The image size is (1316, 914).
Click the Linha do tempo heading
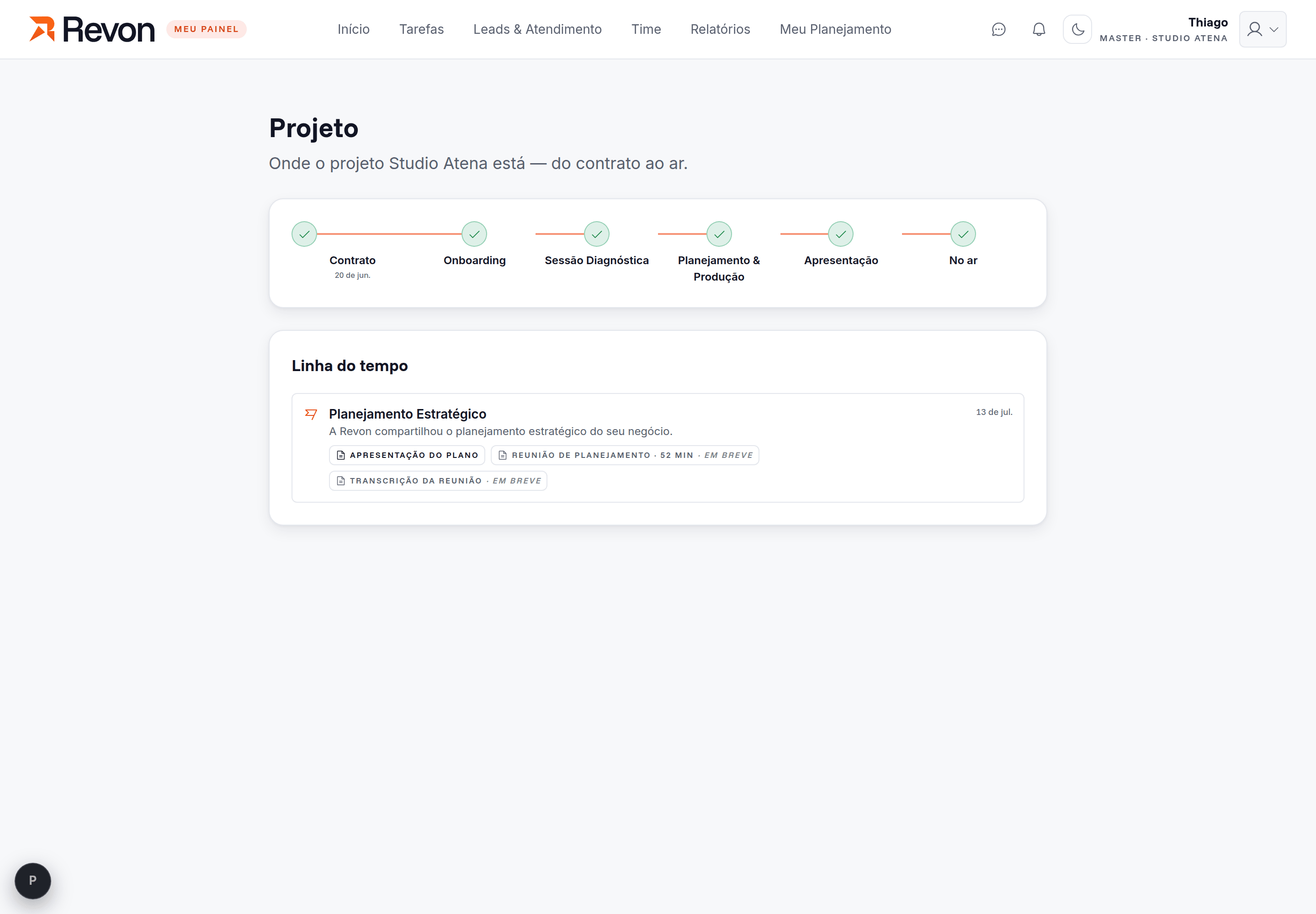point(349,365)
